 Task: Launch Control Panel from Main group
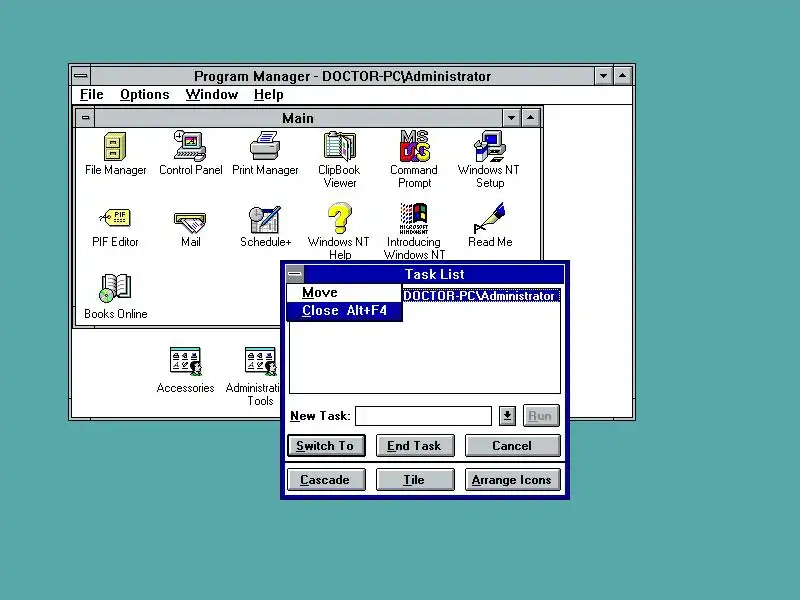190,146
